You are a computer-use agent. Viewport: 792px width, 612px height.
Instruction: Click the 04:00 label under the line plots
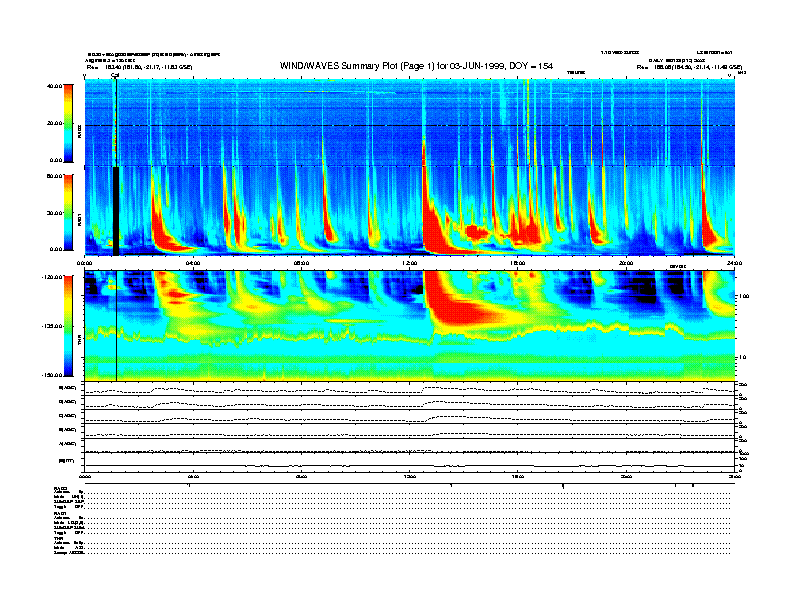193,476
